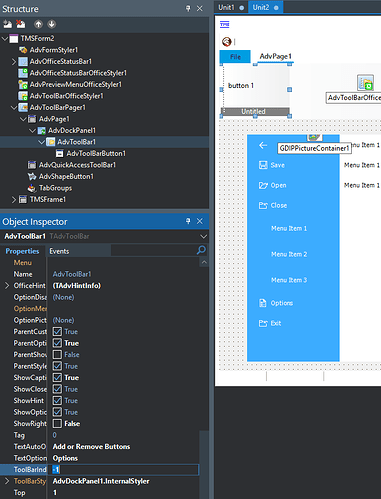Click the Close folder icon in the blue menu
381x499 pixels.
click(x=263, y=205)
